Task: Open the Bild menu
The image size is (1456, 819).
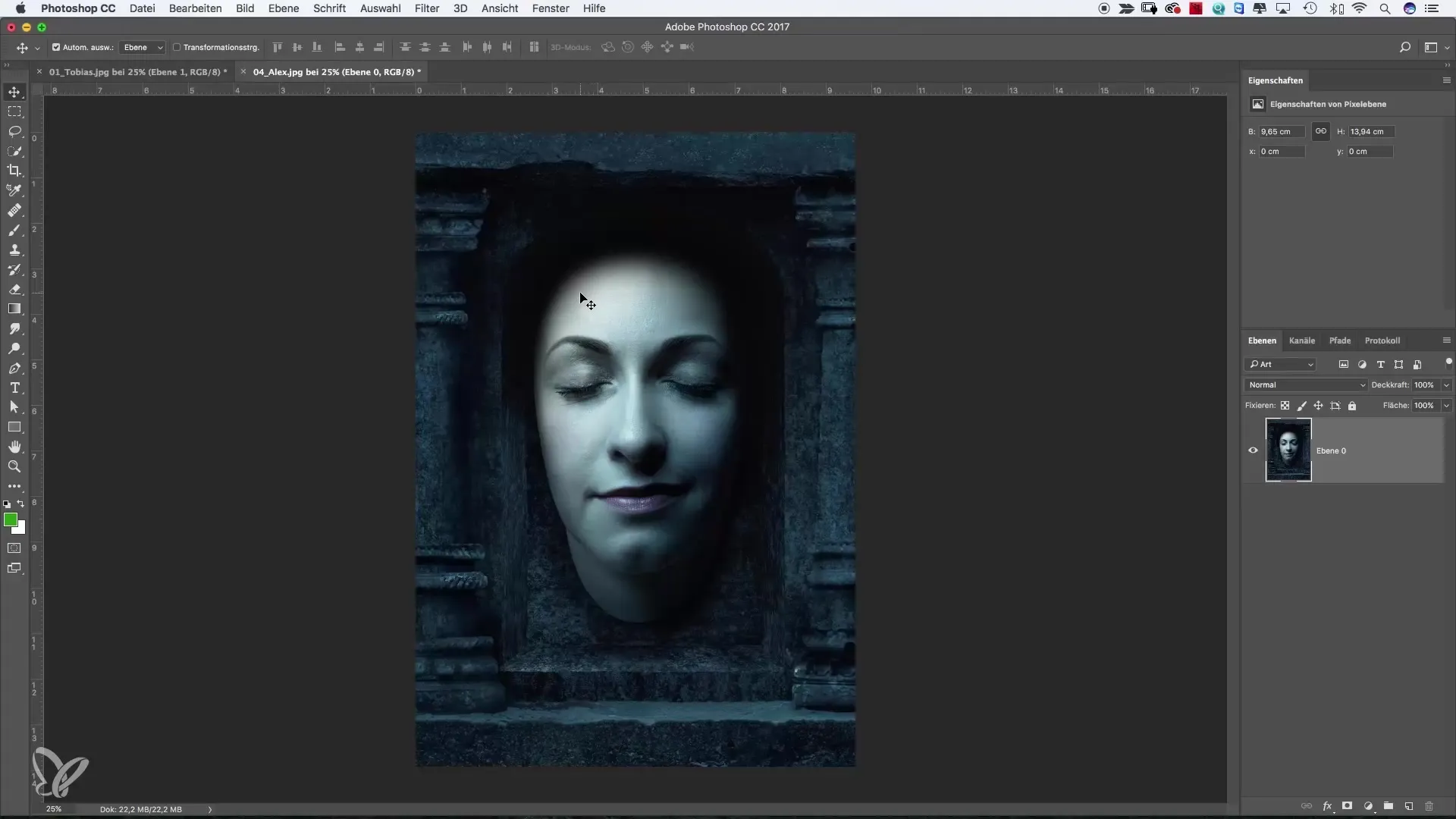Action: point(245,8)
